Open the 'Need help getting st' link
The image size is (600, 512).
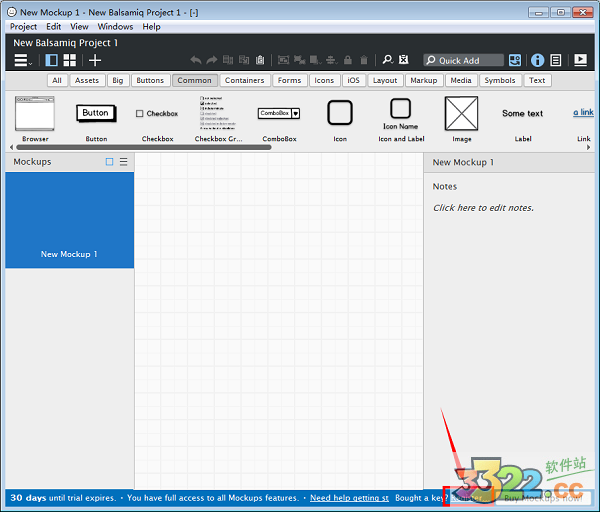349,498
